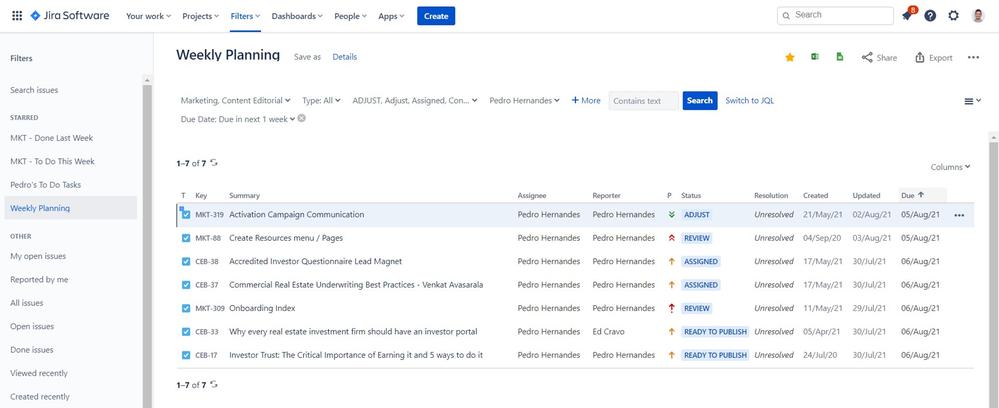This screenshot has height=408, width=999.
Task: Click the Due column sort arrow
Action: tap(921, 195)
